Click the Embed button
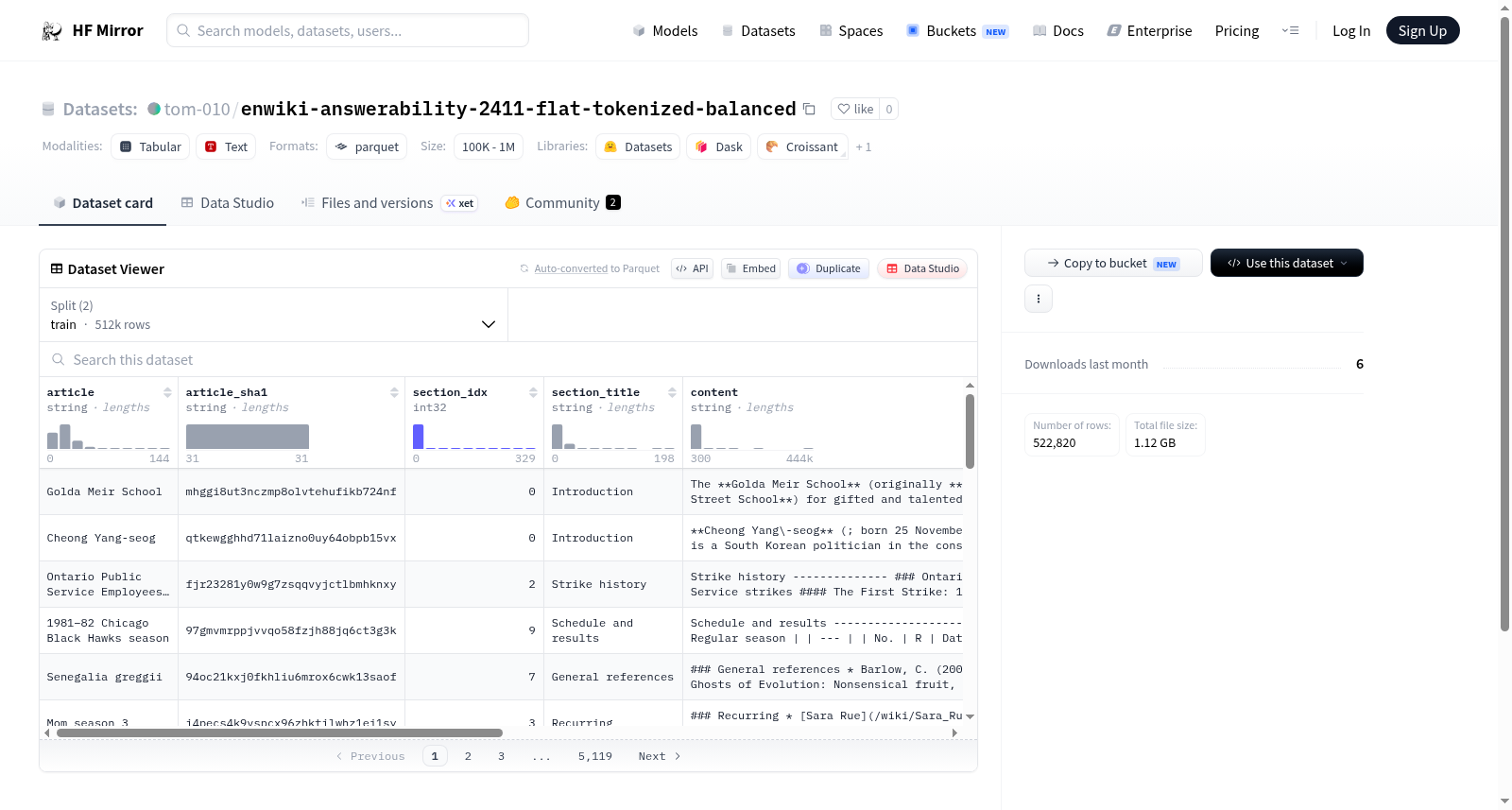 [x=750, y=268]
